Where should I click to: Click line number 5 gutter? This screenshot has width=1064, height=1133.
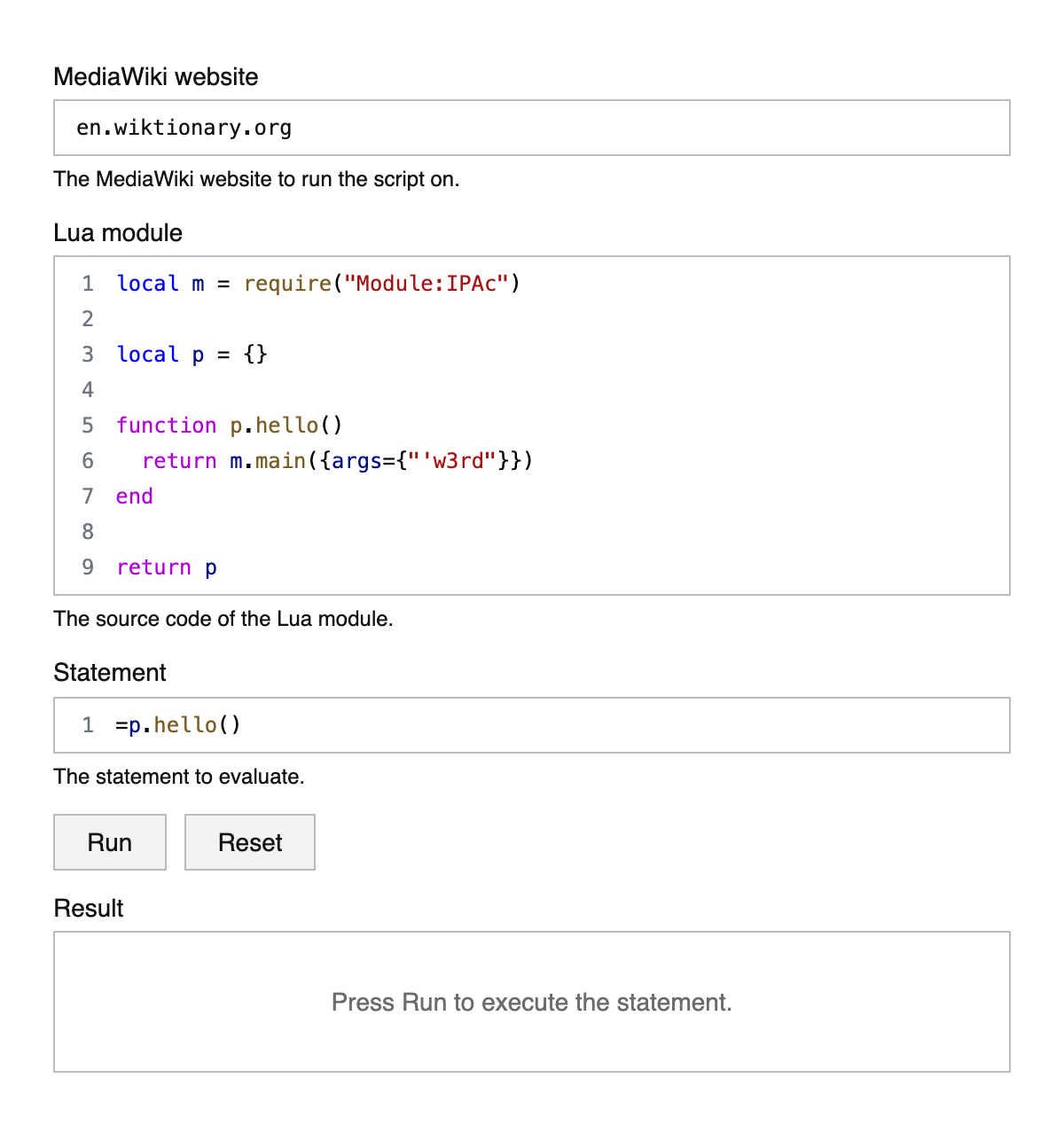(87, 425)
